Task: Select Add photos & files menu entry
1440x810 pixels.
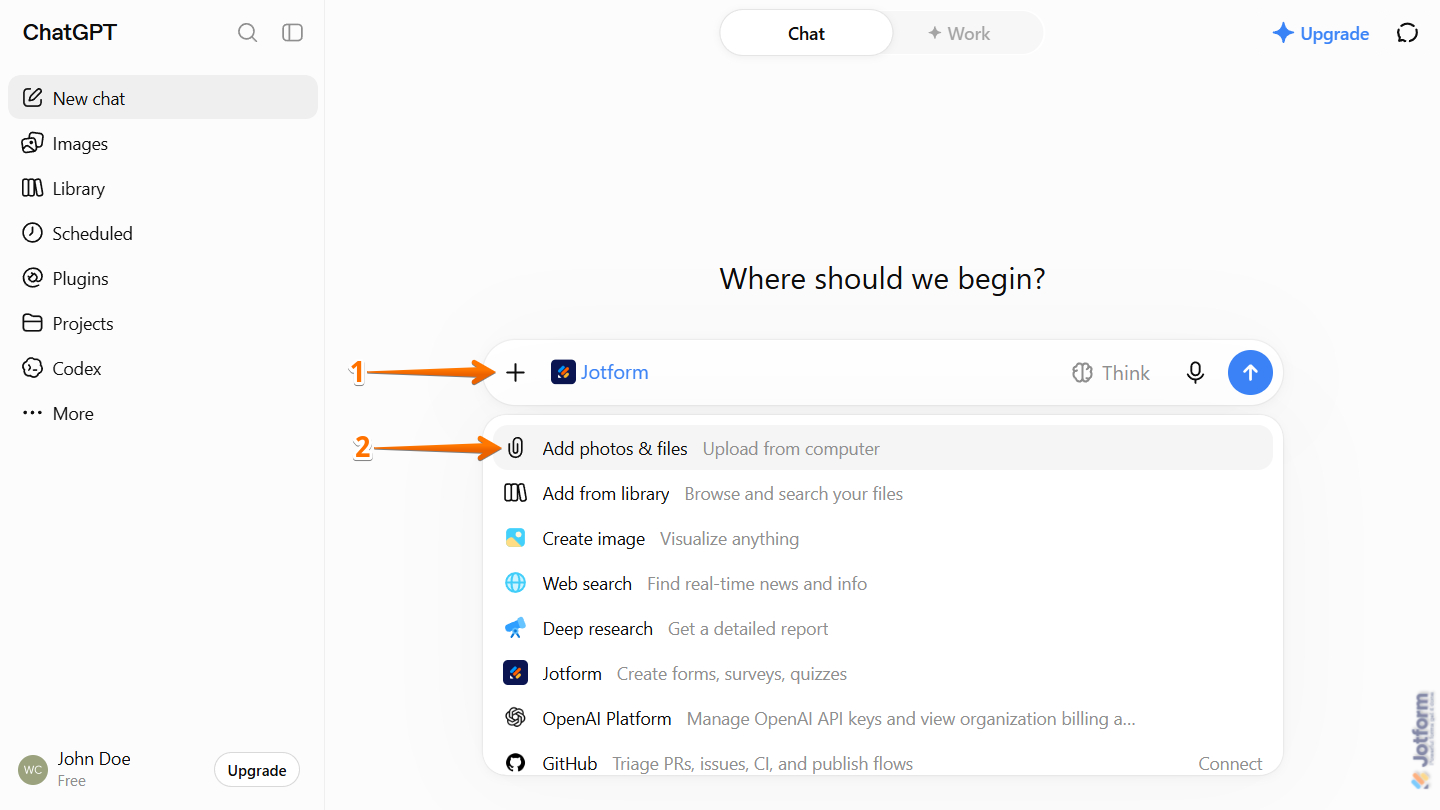Action: (883, 448)
